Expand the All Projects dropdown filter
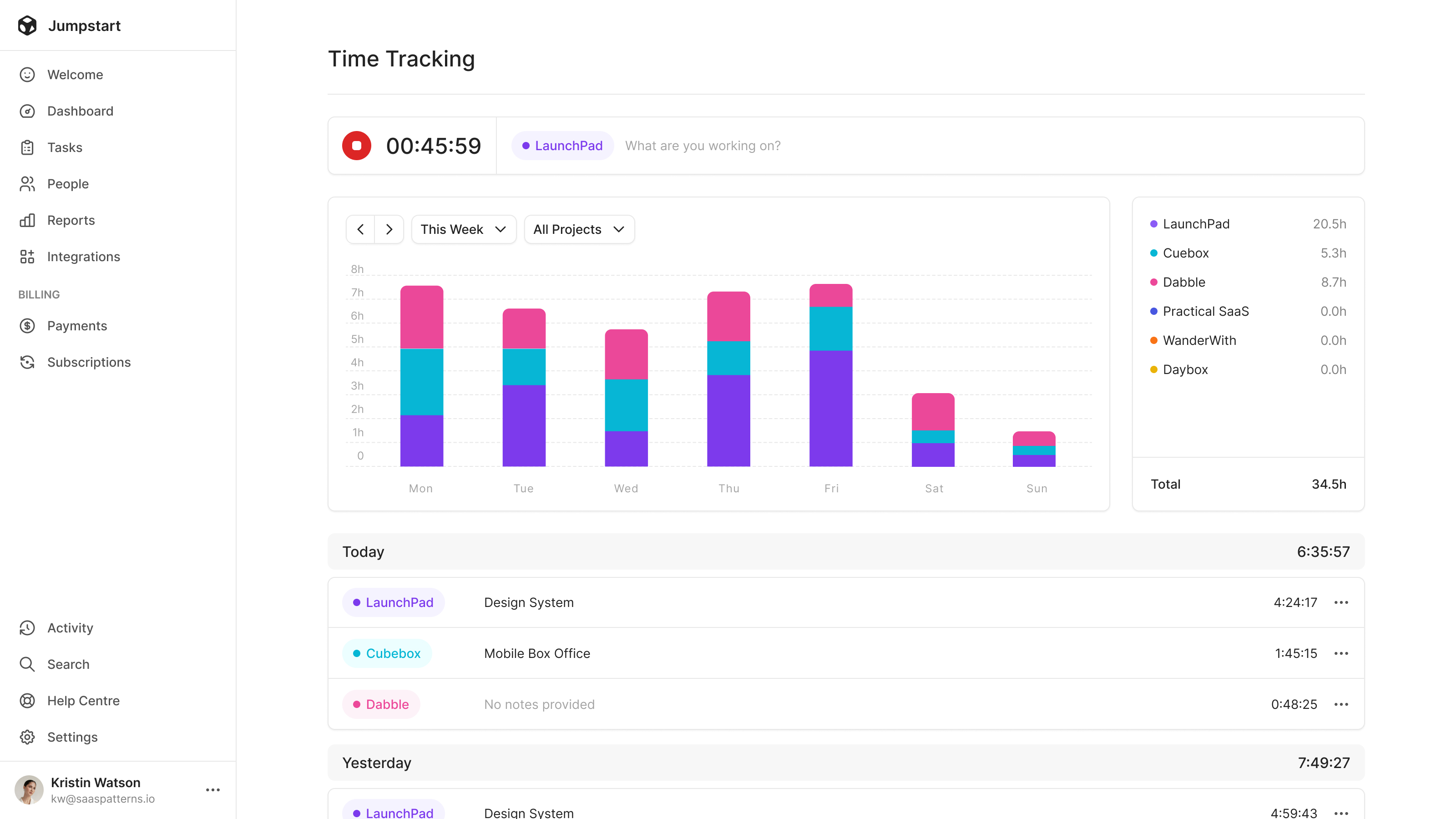The width and height of the screenshot is (1456, 819). (578, 229)
